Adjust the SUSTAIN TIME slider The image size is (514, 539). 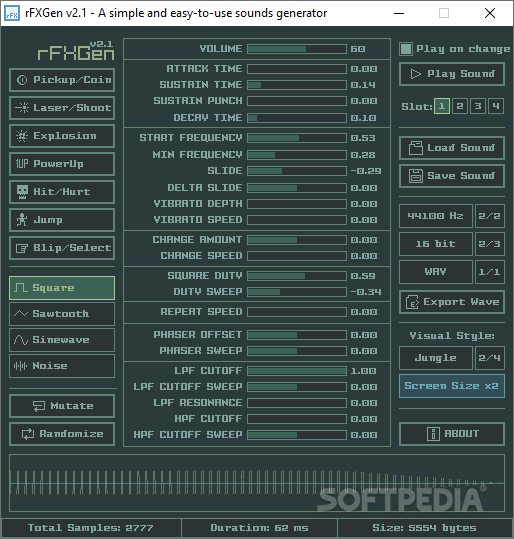click(297, 85)
